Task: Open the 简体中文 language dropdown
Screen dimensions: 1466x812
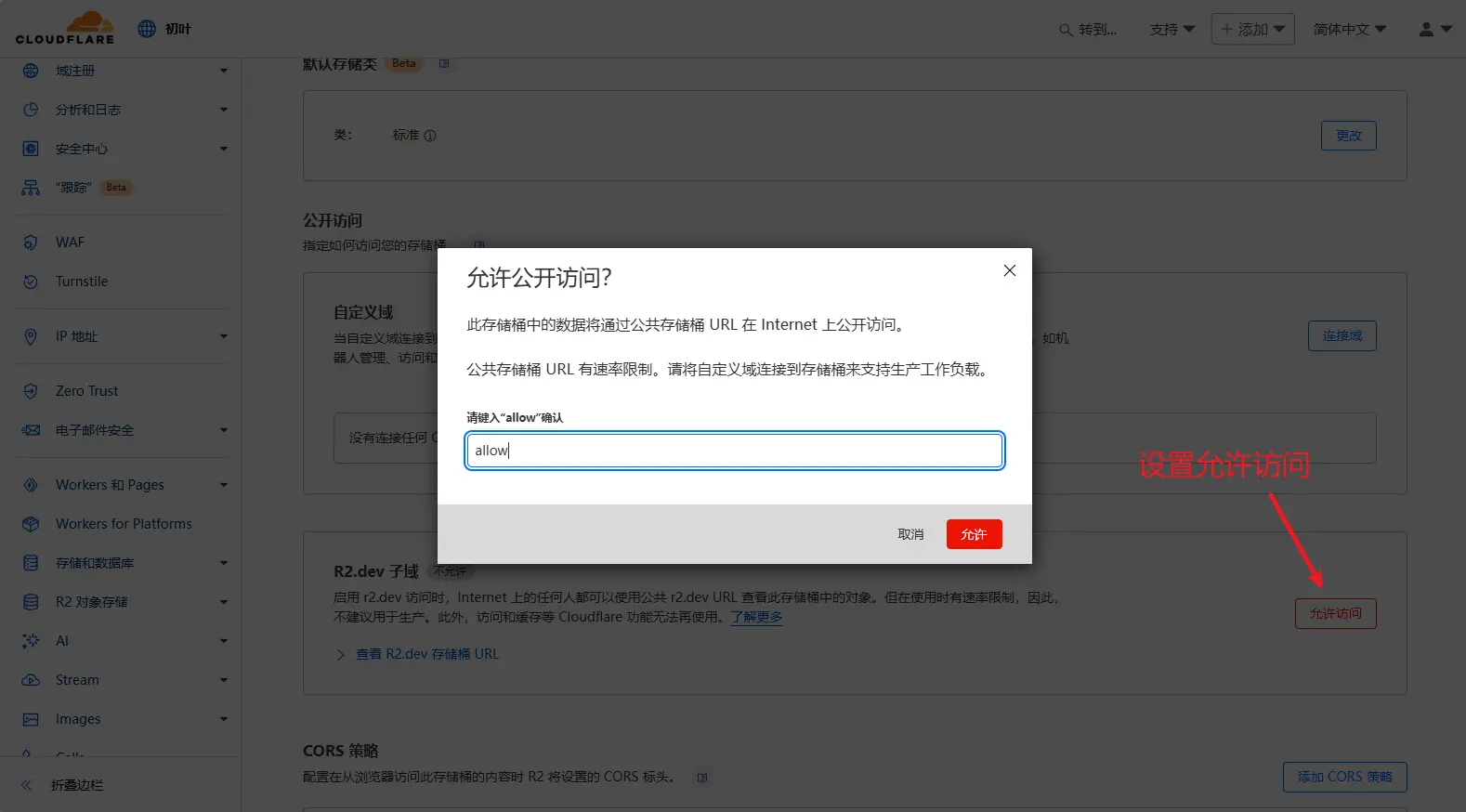Action: tap(1350, 30)
